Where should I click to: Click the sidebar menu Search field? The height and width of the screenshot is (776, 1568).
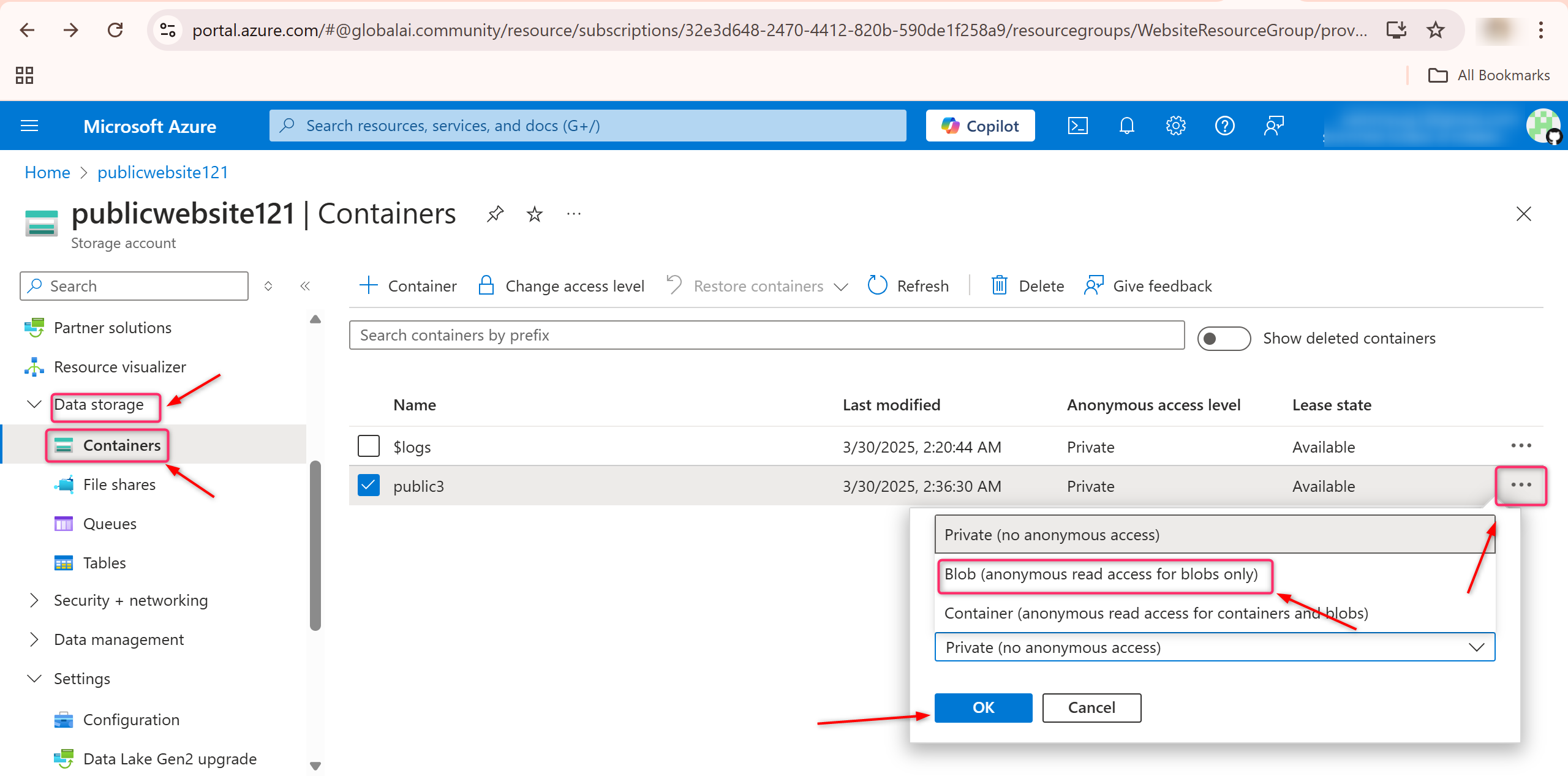coord(134,286)
